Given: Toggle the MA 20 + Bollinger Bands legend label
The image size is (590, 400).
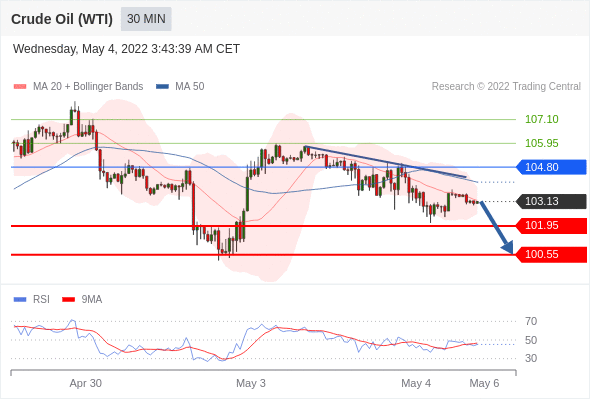Looking at the screenshot, I should pyautogui.click(x=88, y=87).
